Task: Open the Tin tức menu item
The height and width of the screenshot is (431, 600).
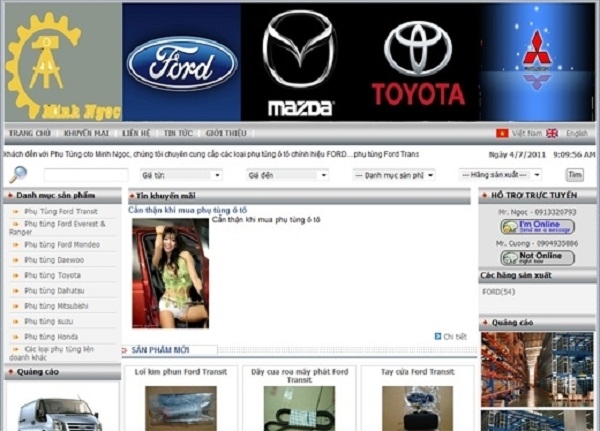Action: [x=178, y=133]
